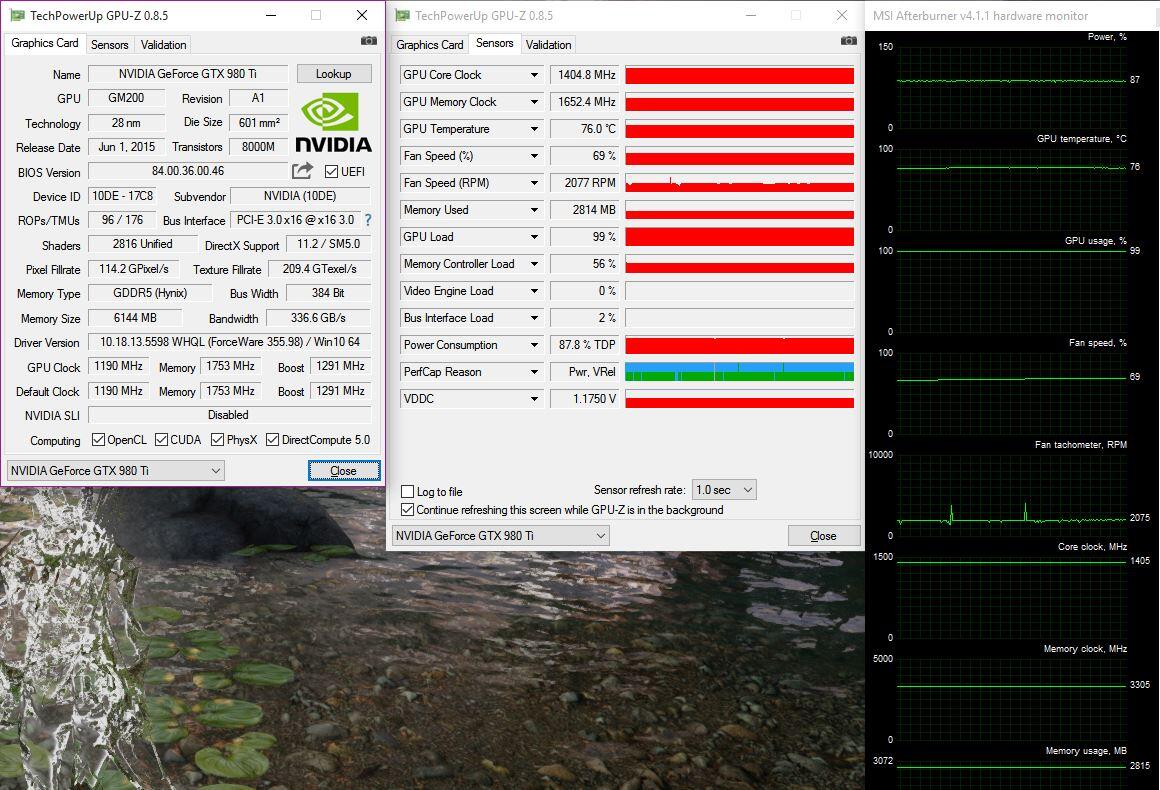Click the Bus Interface question mark icon
1160x790 pixels.
pos(368,220)
